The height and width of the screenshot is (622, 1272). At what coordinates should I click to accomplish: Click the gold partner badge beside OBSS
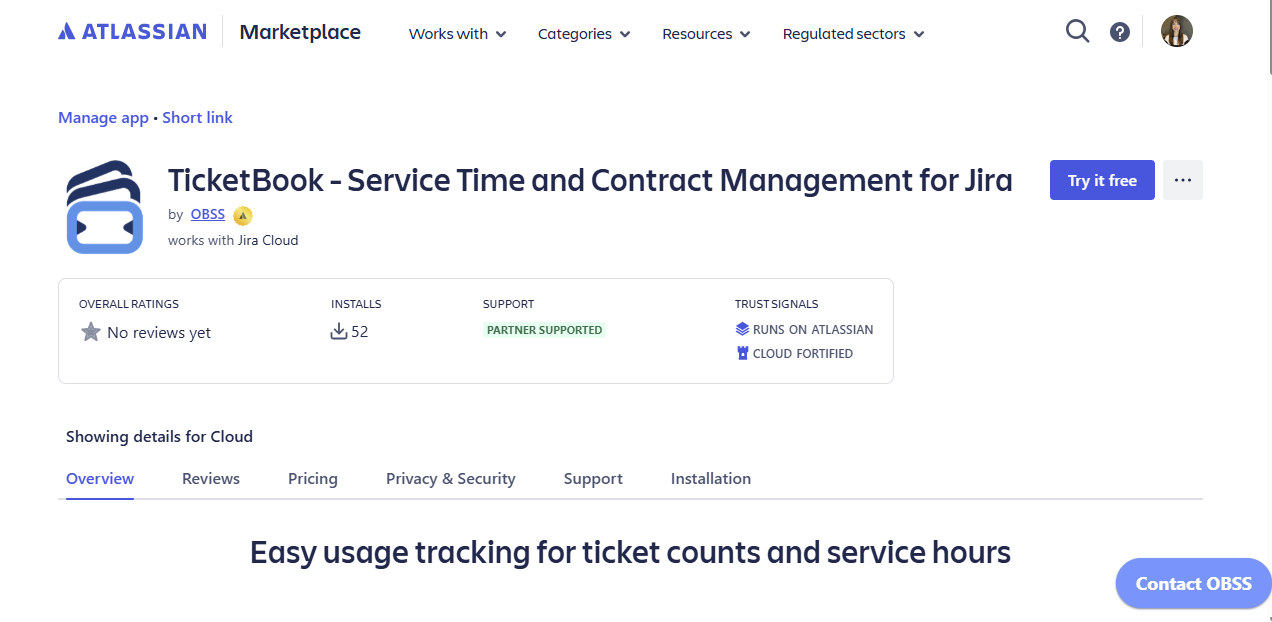243,215
